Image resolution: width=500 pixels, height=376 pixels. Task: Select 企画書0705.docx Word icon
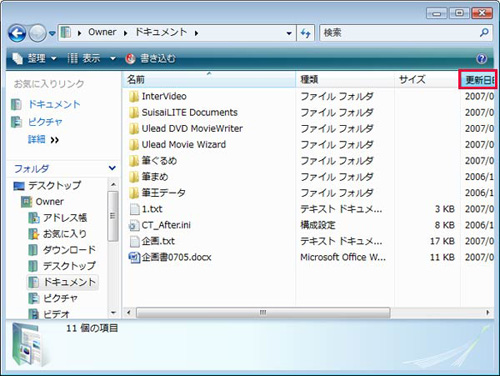[134, 257]
